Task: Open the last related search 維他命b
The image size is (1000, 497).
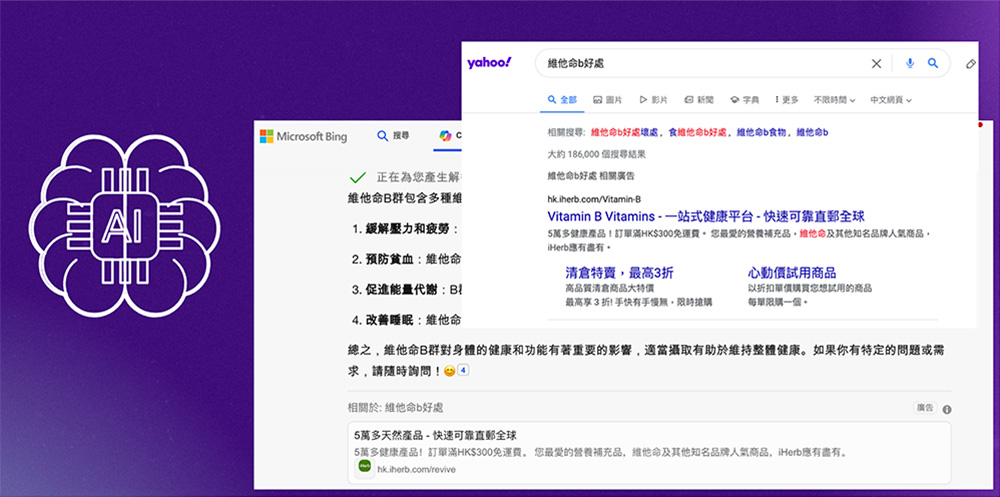Action: pyautogui.click(x=812, y=133)
